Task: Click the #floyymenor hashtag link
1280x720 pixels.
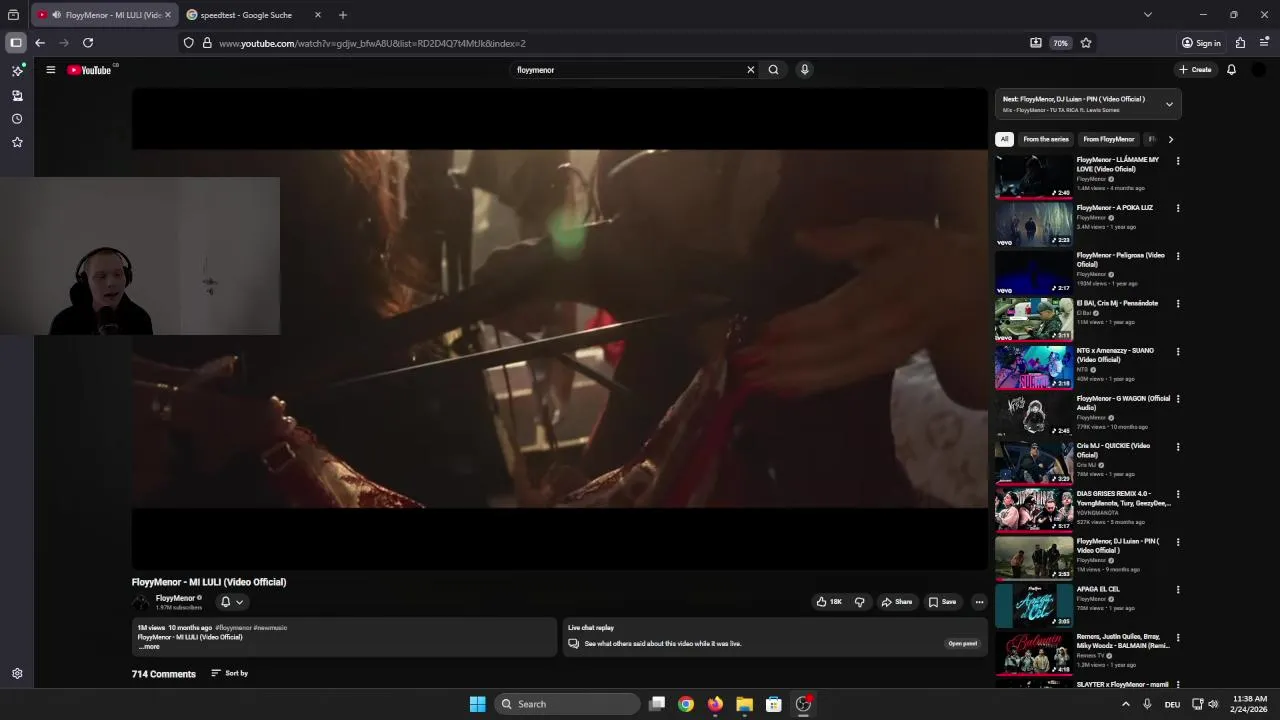Action: pyautogui.click(x=233, y=628)
